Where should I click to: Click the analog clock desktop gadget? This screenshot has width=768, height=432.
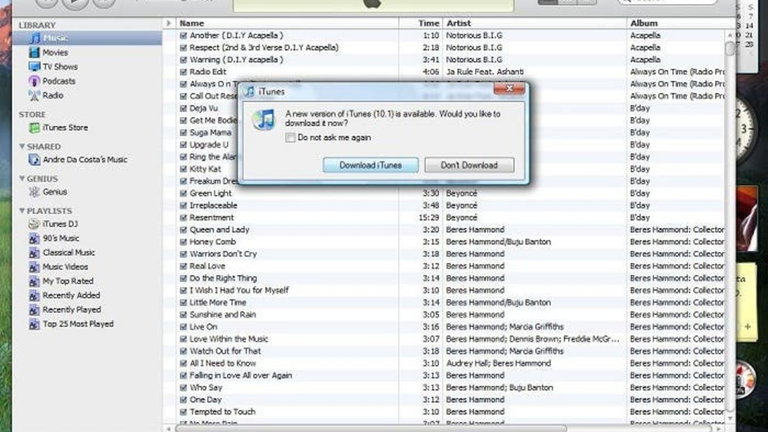click(x=744, y=129)
